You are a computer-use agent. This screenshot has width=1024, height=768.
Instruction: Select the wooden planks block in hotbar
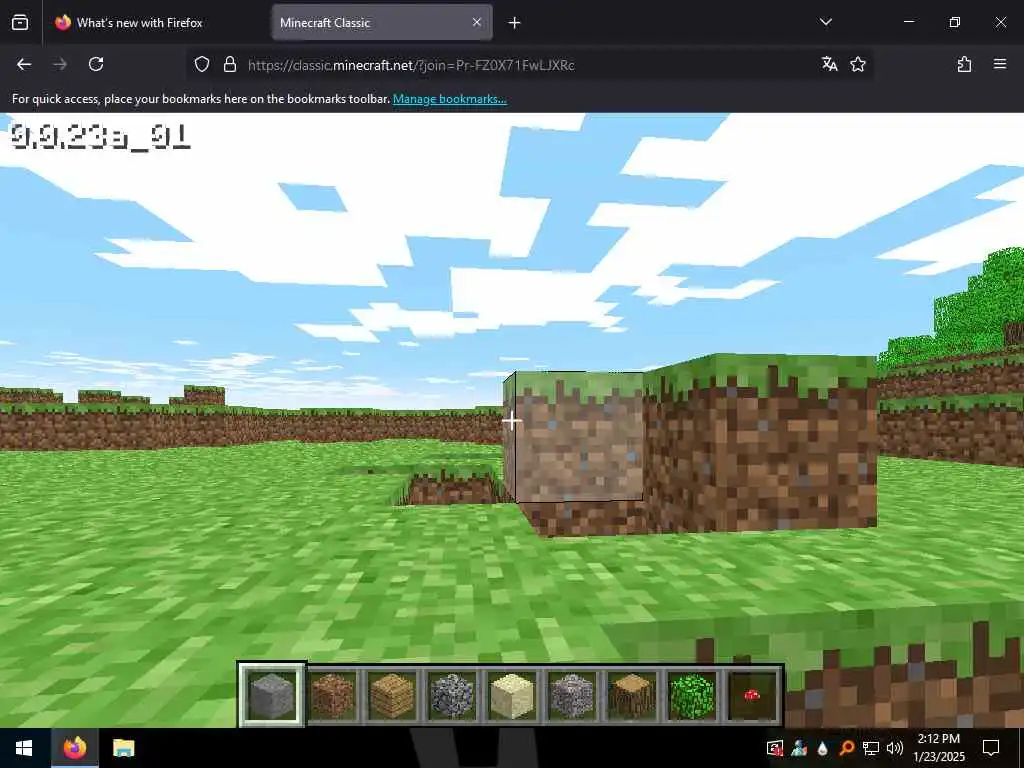tap(392, 695)
